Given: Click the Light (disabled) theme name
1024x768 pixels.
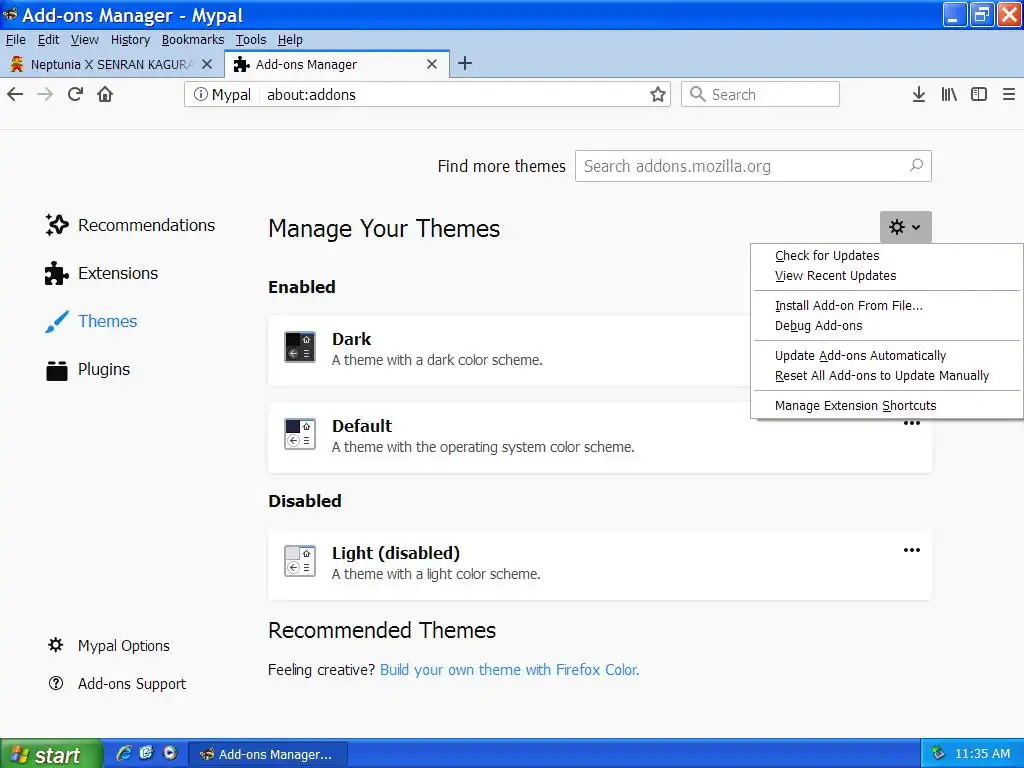Looking at the screenshot, I should point(396,553).
